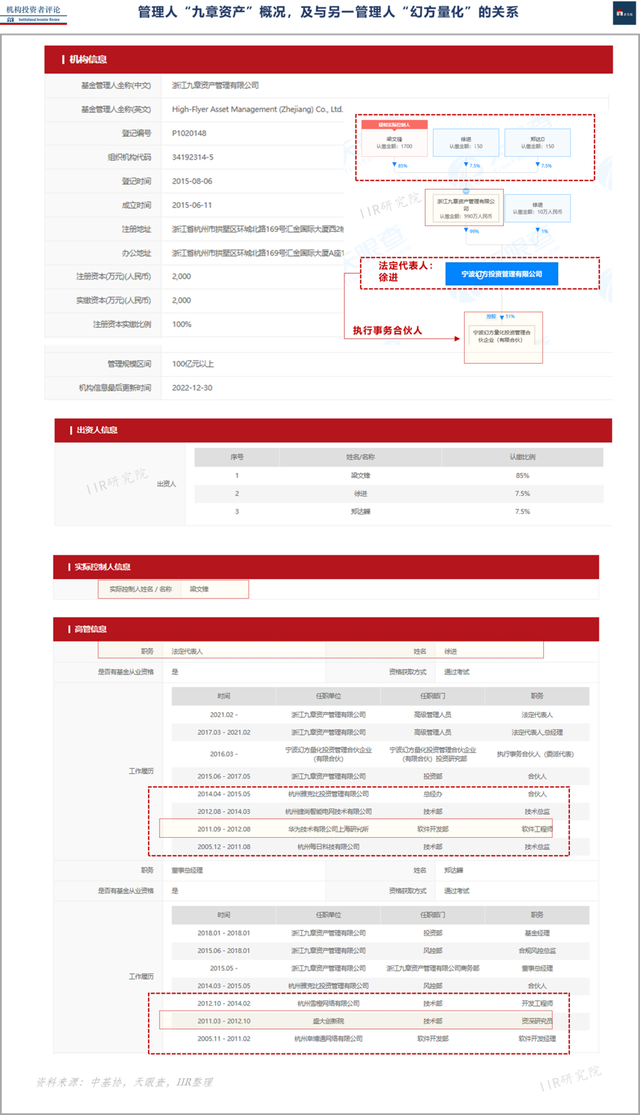Select the 2014.04 - 2015.05 work history row
Viewport: 640px width, 1115px height.
coord(380,794)
